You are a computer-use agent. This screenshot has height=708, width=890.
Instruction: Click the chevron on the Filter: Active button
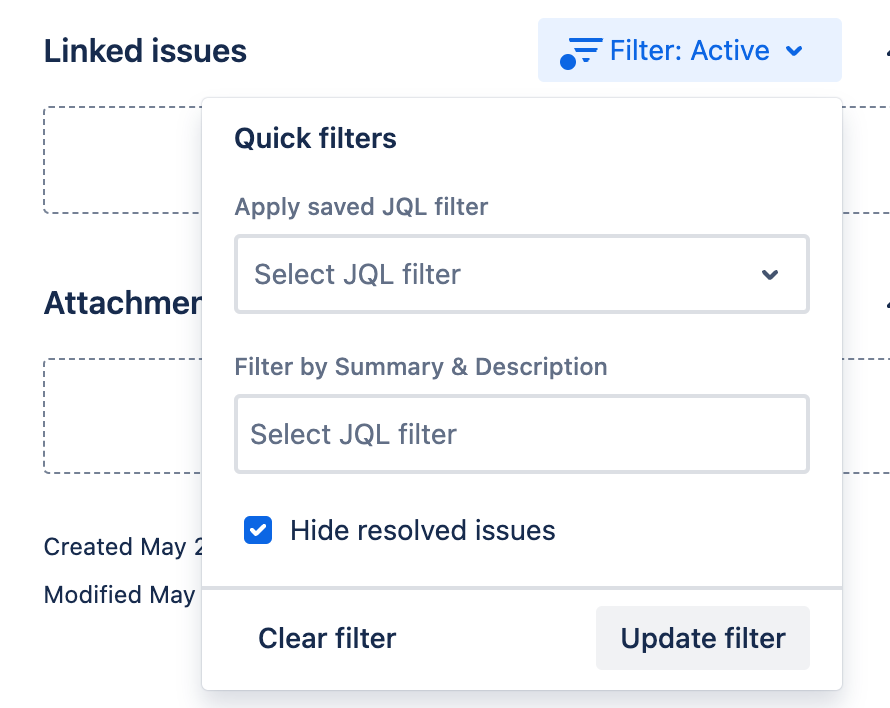[795, 50]
